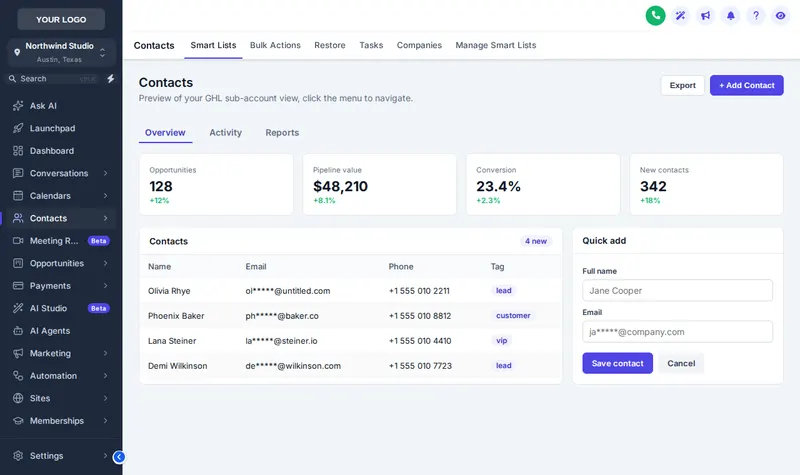This screenshot has width=800, height=475.
Task: Open the notifications bell icon
Action: pos(731,16)
